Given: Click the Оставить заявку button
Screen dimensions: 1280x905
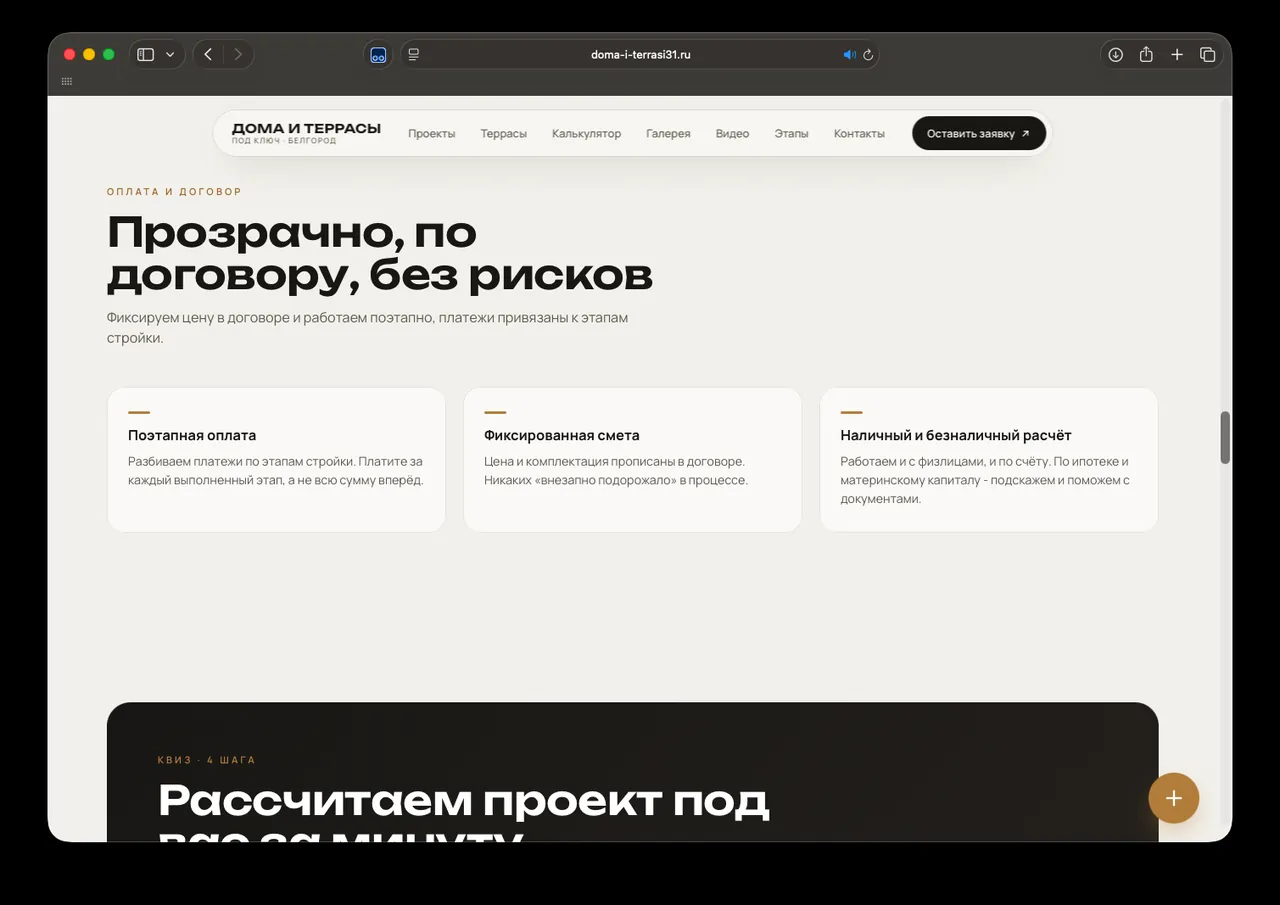Looking at the screenshot, I should tap(979, 134).
